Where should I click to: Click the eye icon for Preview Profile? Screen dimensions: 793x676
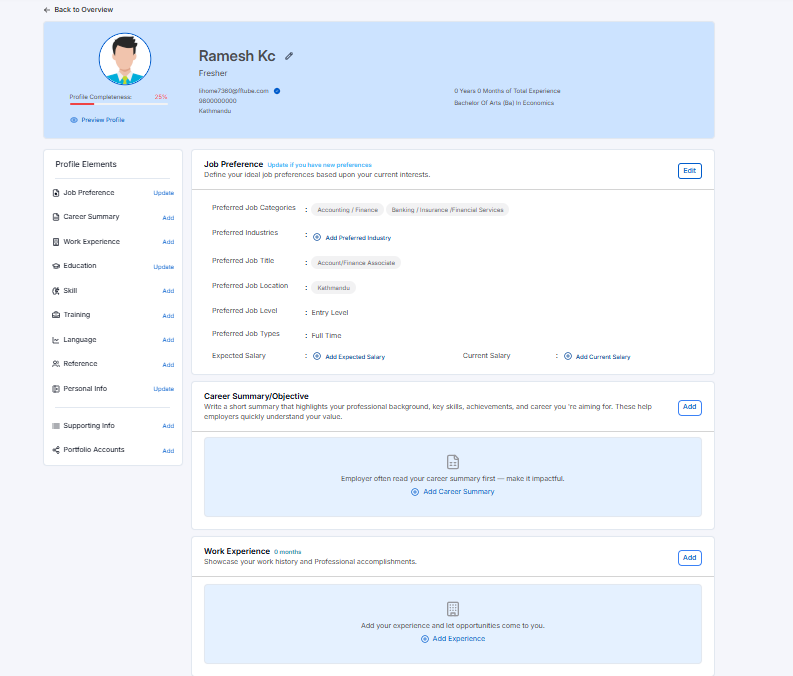coord(74,119)
